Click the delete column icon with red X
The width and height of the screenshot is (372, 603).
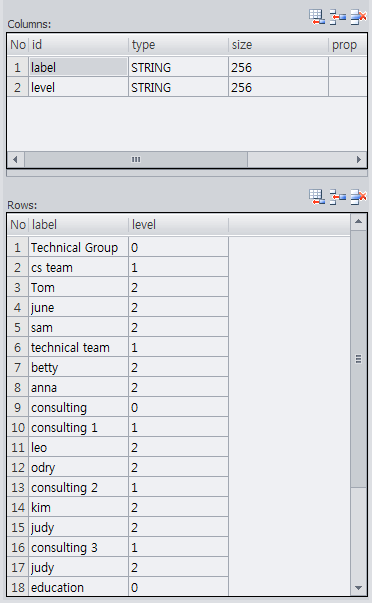click(x=358, y=17)
